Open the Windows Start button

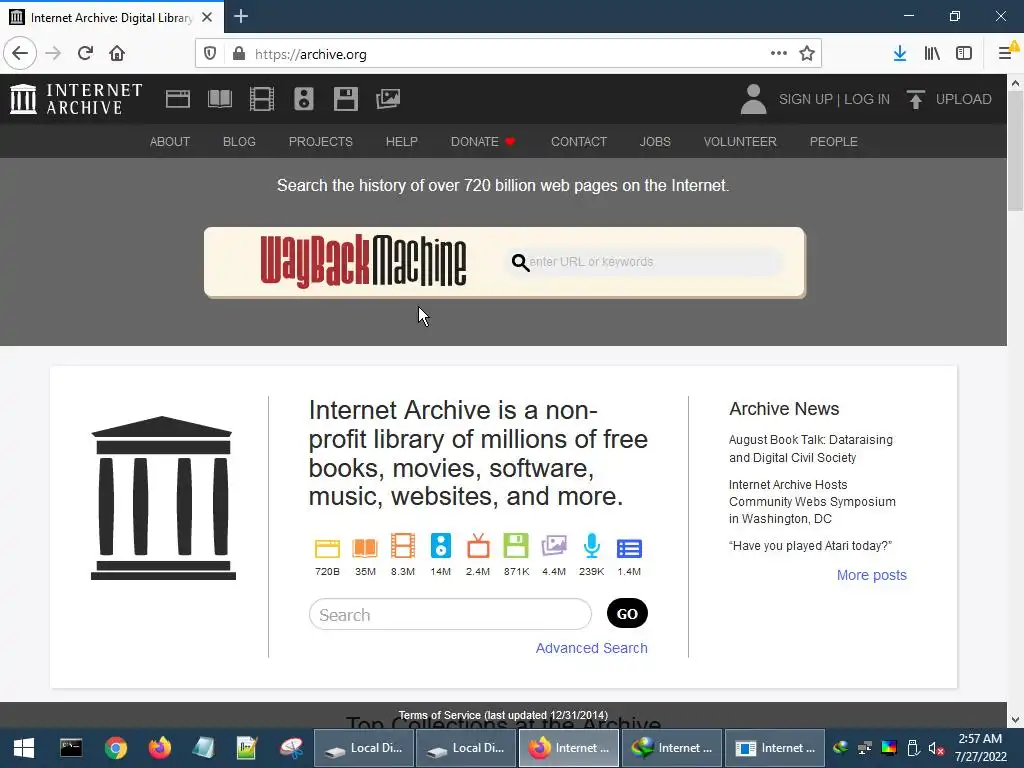24,748
